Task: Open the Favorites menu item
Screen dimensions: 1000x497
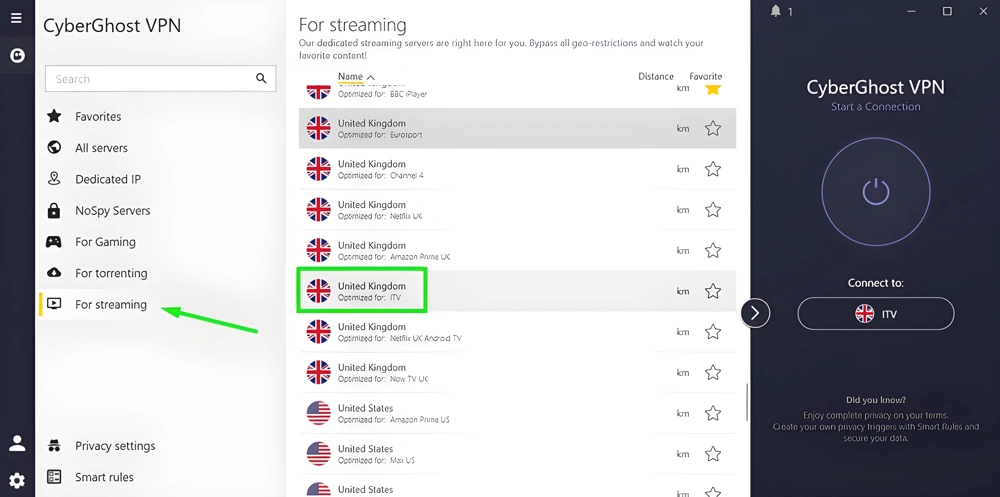Action: [98, 117]
